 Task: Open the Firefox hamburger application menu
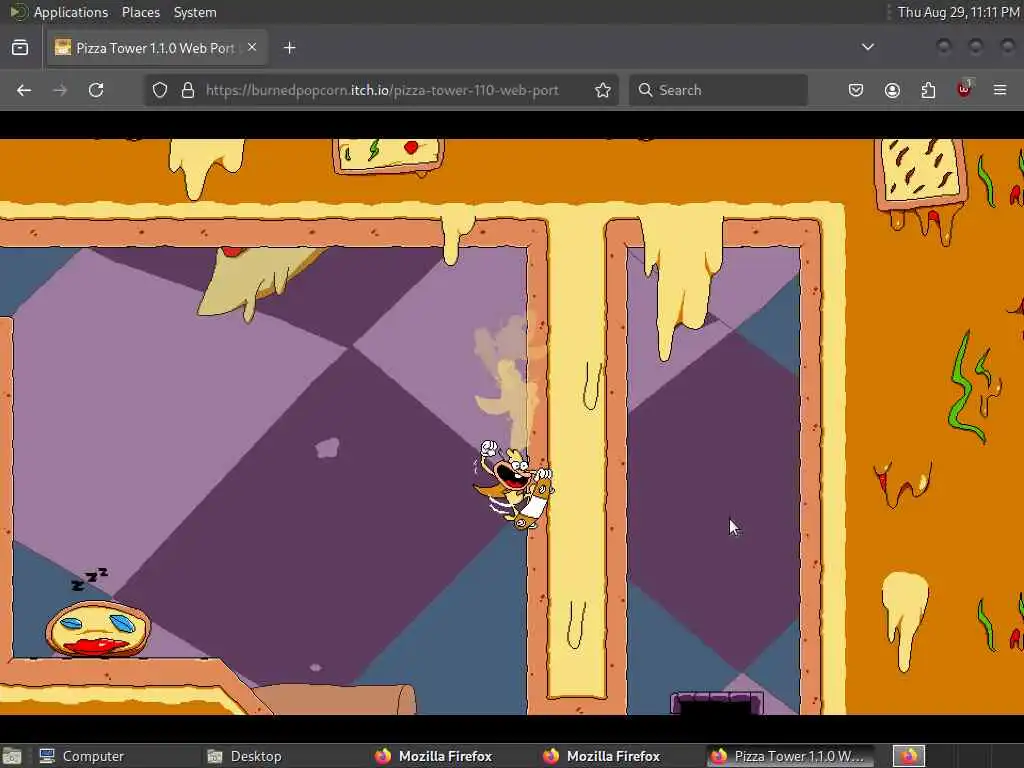point(1000,90)
